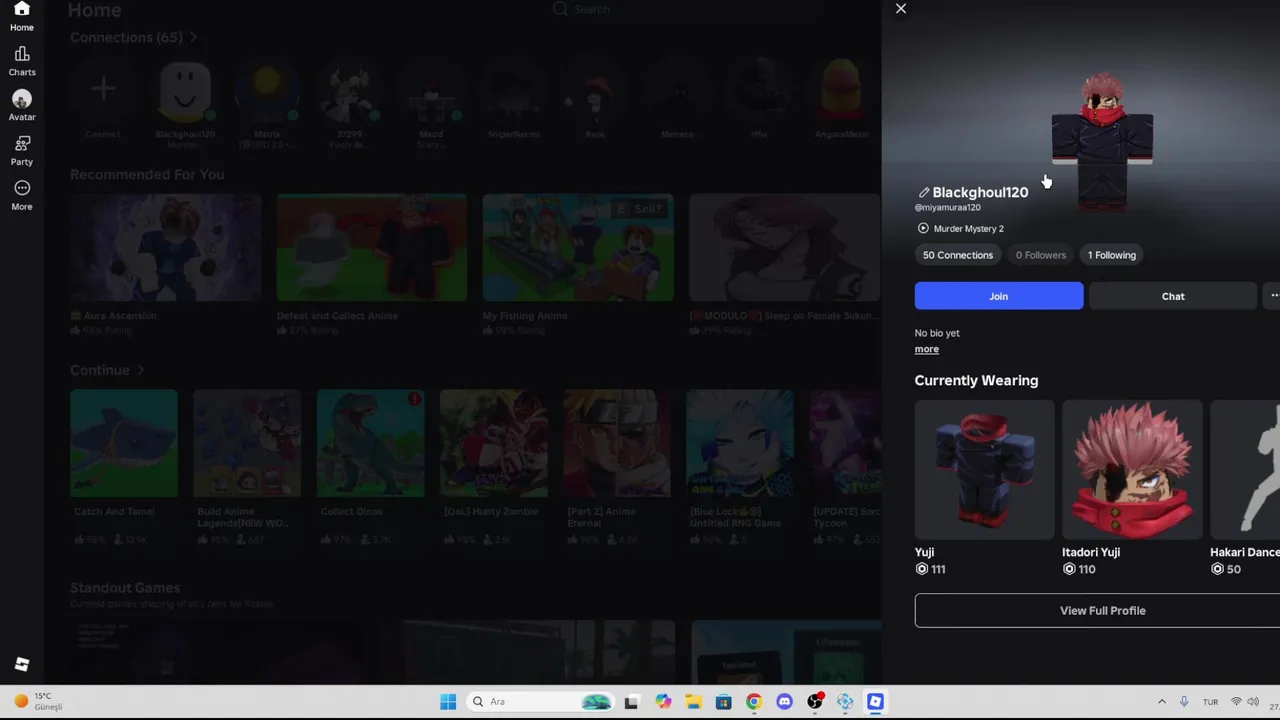Open the Wi-Fi network tray icon
The image size is (1280, 720).
1236,702
